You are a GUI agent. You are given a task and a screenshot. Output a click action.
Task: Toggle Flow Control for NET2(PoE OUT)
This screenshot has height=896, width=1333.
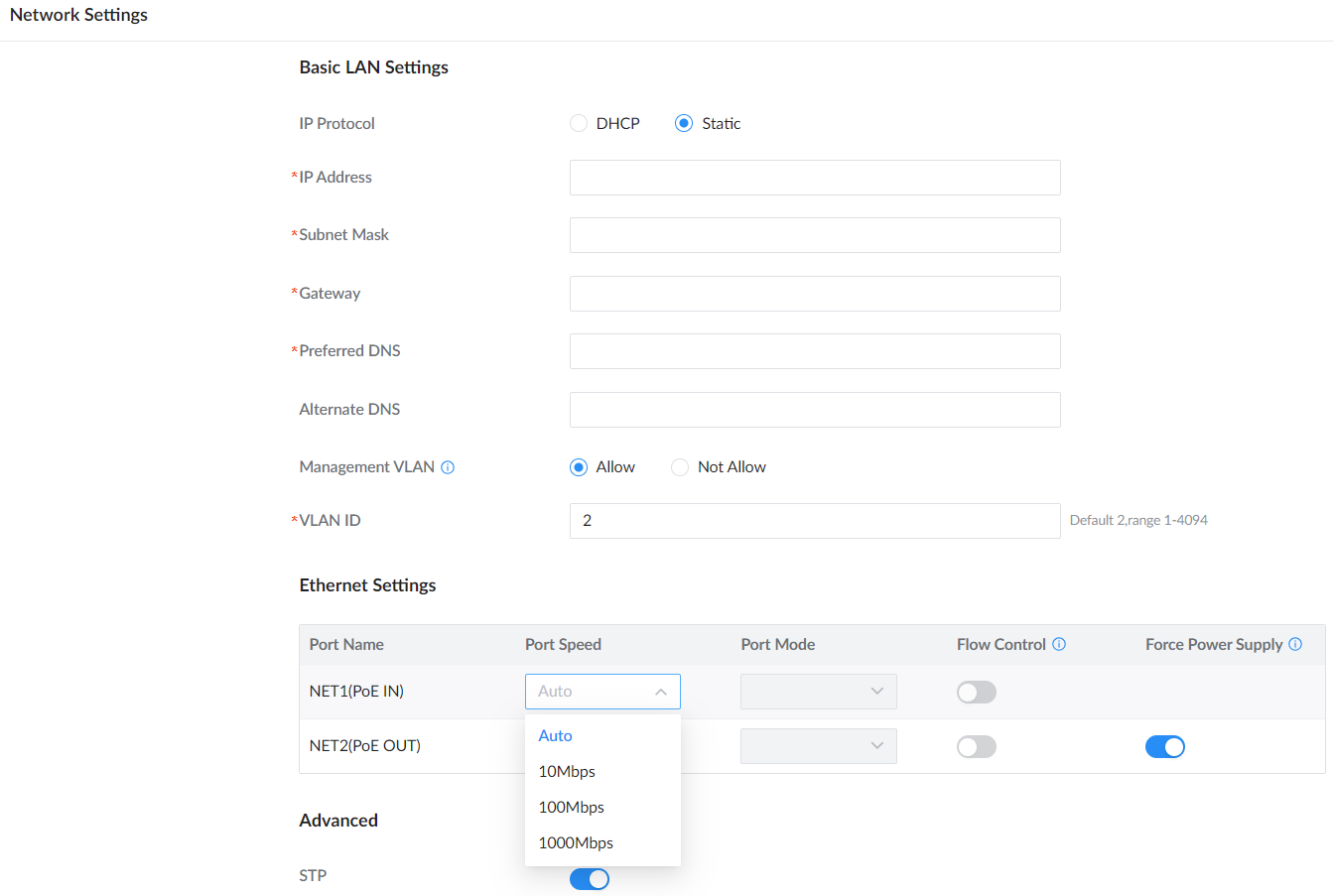click(977, 747)
